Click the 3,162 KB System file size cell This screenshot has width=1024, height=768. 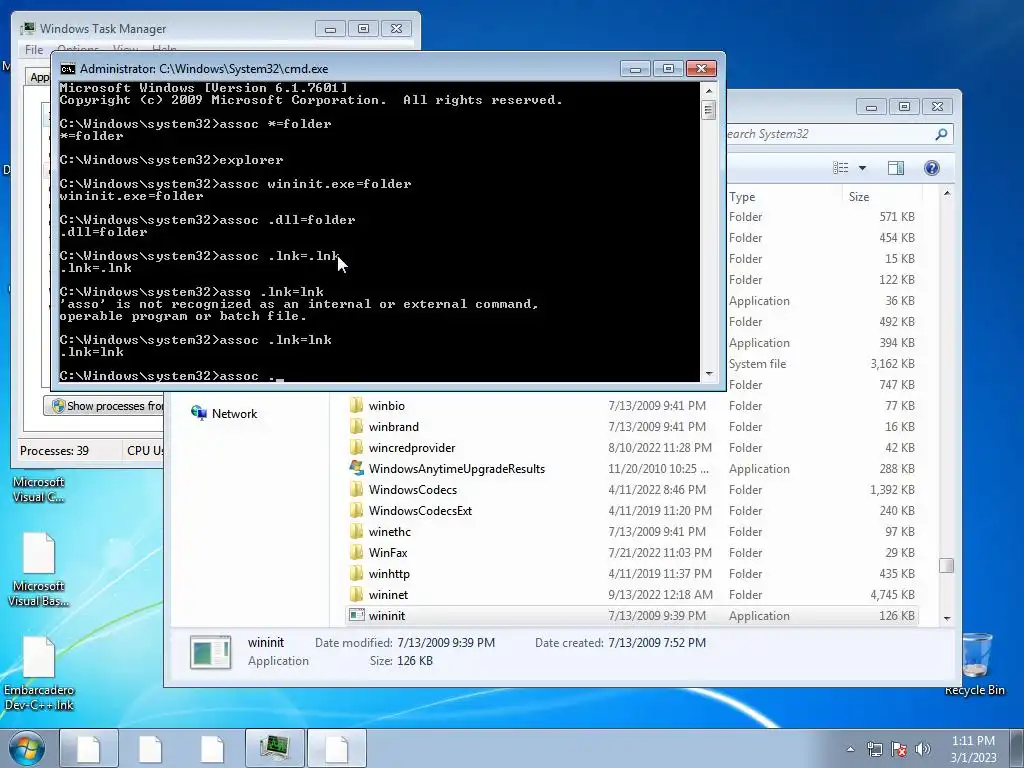[x=892, y=364]
